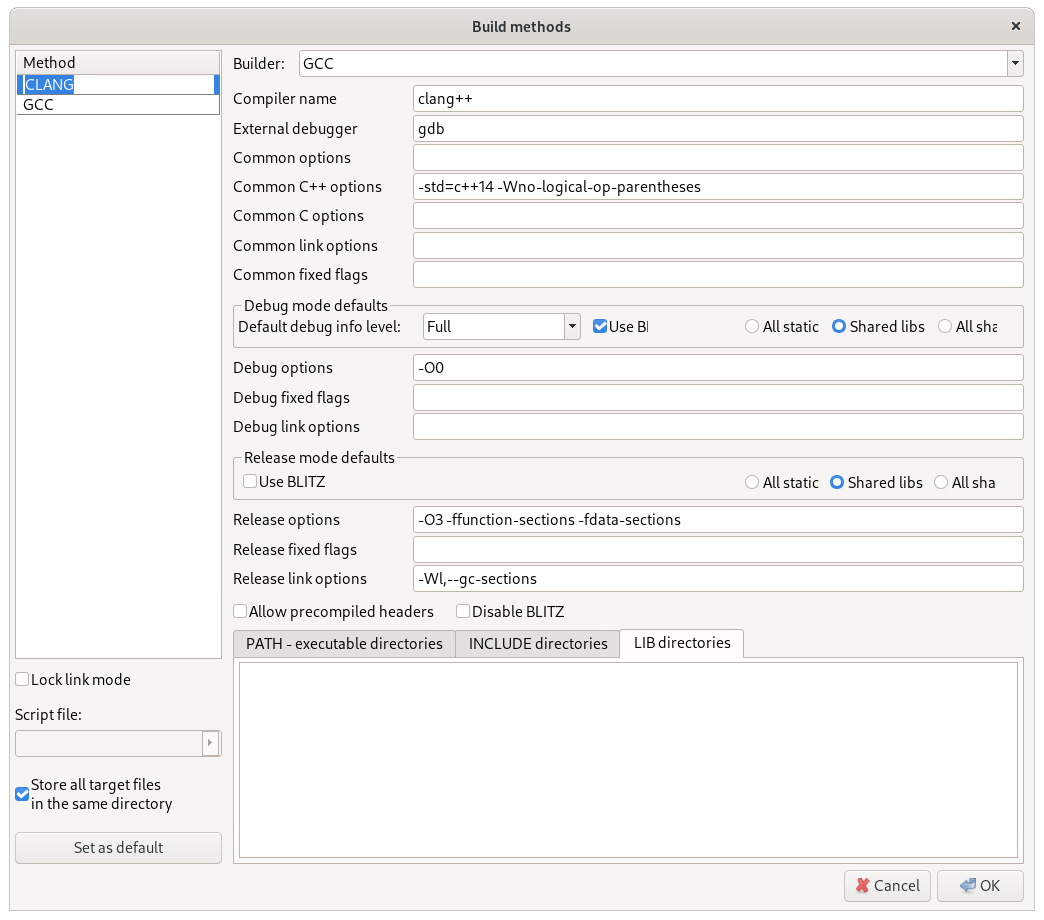Click the Script file dropdown arrow
Image resolution: width=1044 pixels, height=920 pixels.
click(x=210, y=743)
